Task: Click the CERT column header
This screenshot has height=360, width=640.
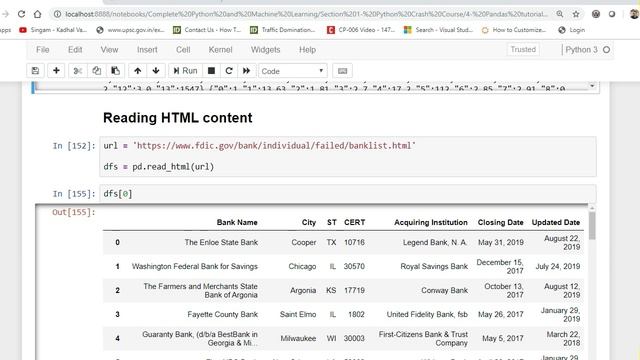Action: pos(354,222)
